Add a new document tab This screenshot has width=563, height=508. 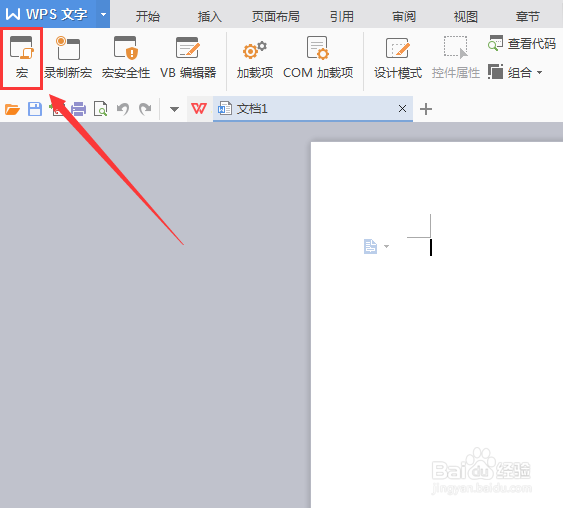coord(426,109)
